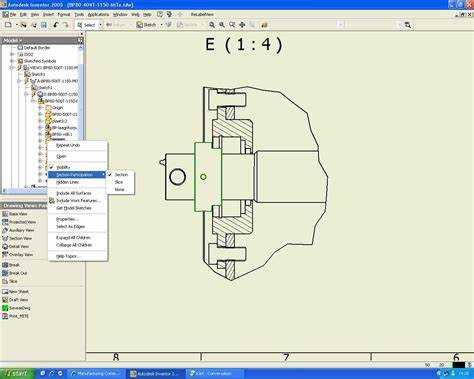474x379 pixels.
Task: Open the Select filter dropdown arrow
Action: (x=100, y=25)
